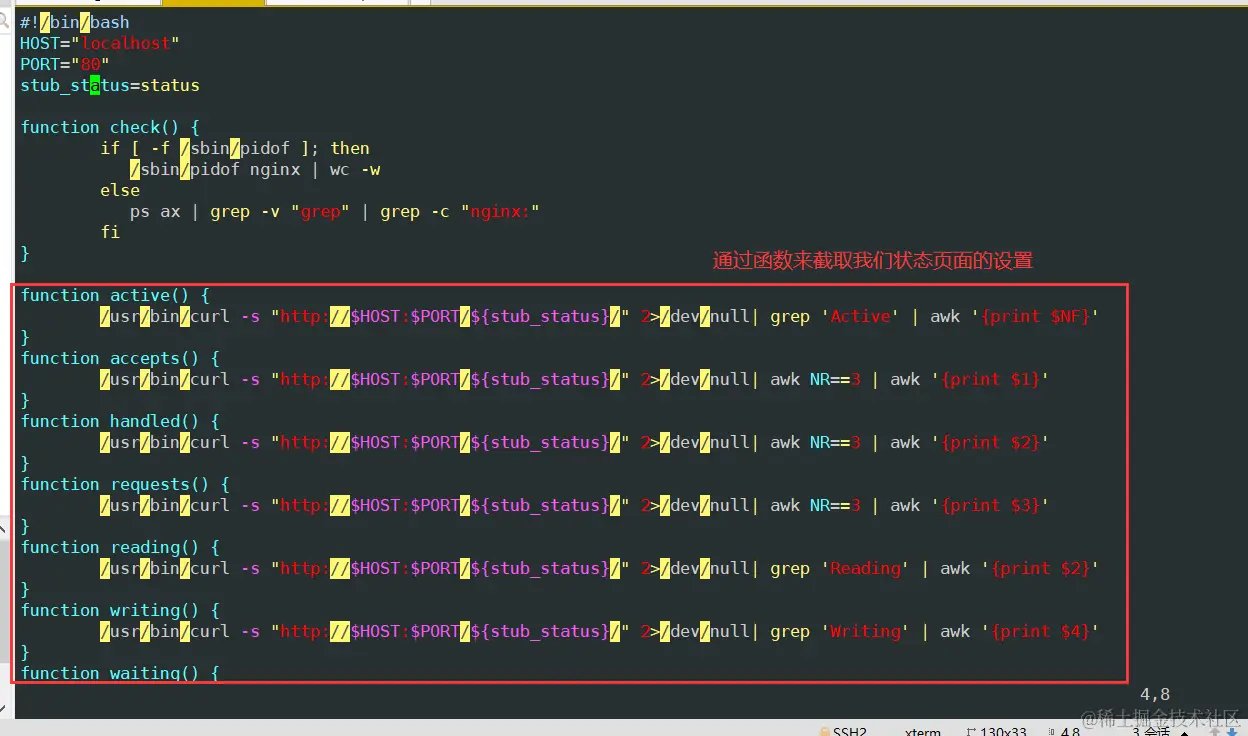This screenshot has width=1248, height=736.
Task: Click the 'if [ -f /sbin/pidof ]; then' line
Action: [x=235, y=148]
